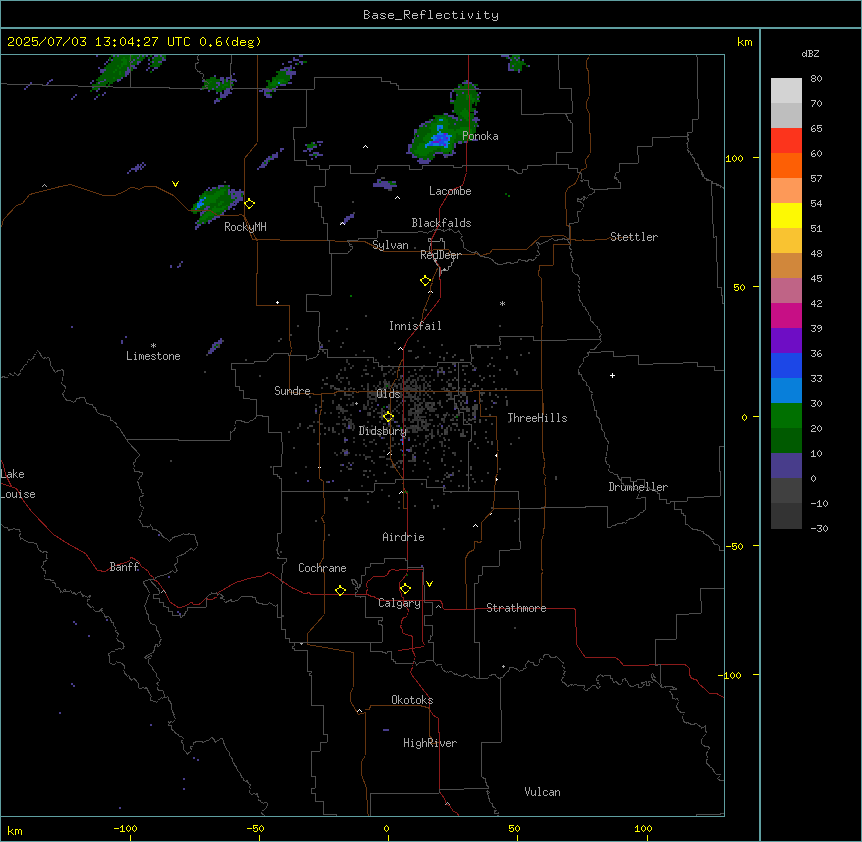Click the blue 36 dBZ legend swatch
The height and width of the screenshot is (842, 862).
pyautogui.click(x=786, y=365)
